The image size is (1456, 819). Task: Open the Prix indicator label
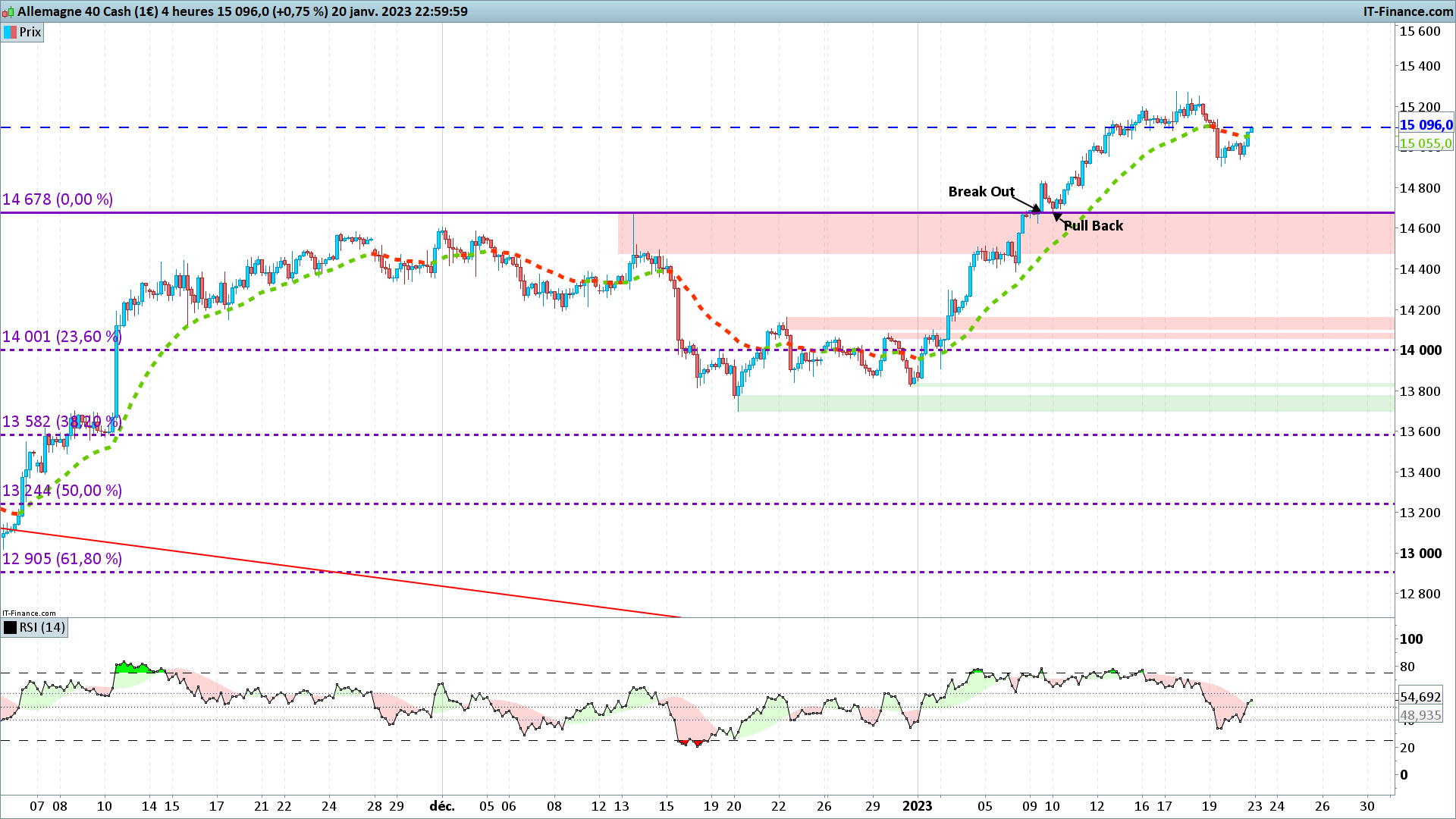30,32
